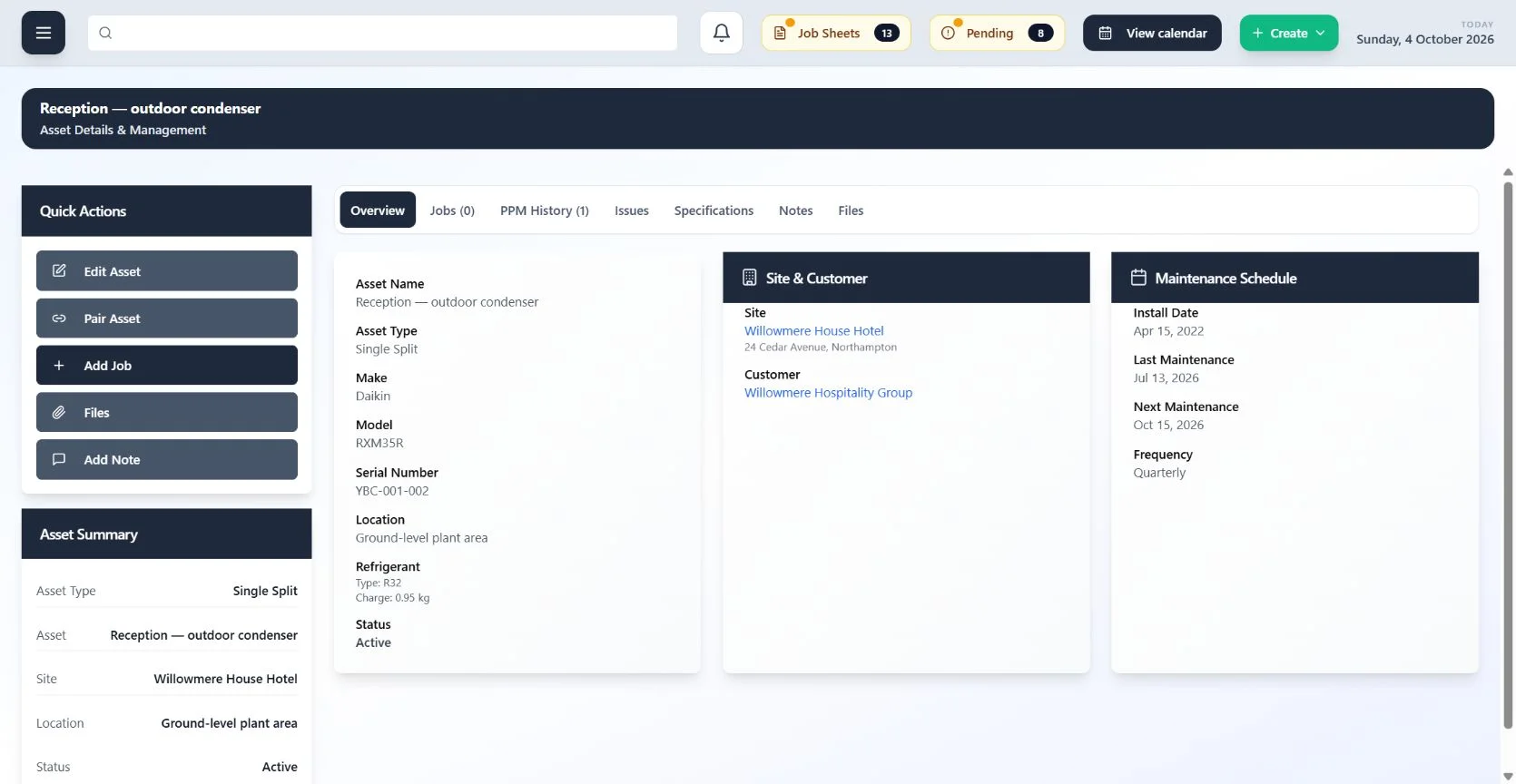This screenshot has height=784, width=1516.
Task: Open the Willowmere Hospitality Group customer link
Action: coord(828,393)
